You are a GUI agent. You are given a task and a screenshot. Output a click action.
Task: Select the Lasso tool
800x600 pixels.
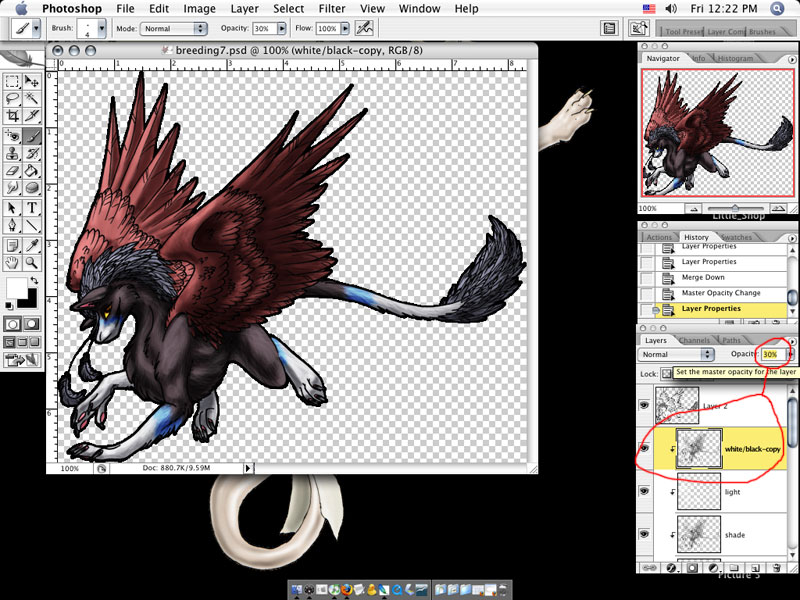12,98
